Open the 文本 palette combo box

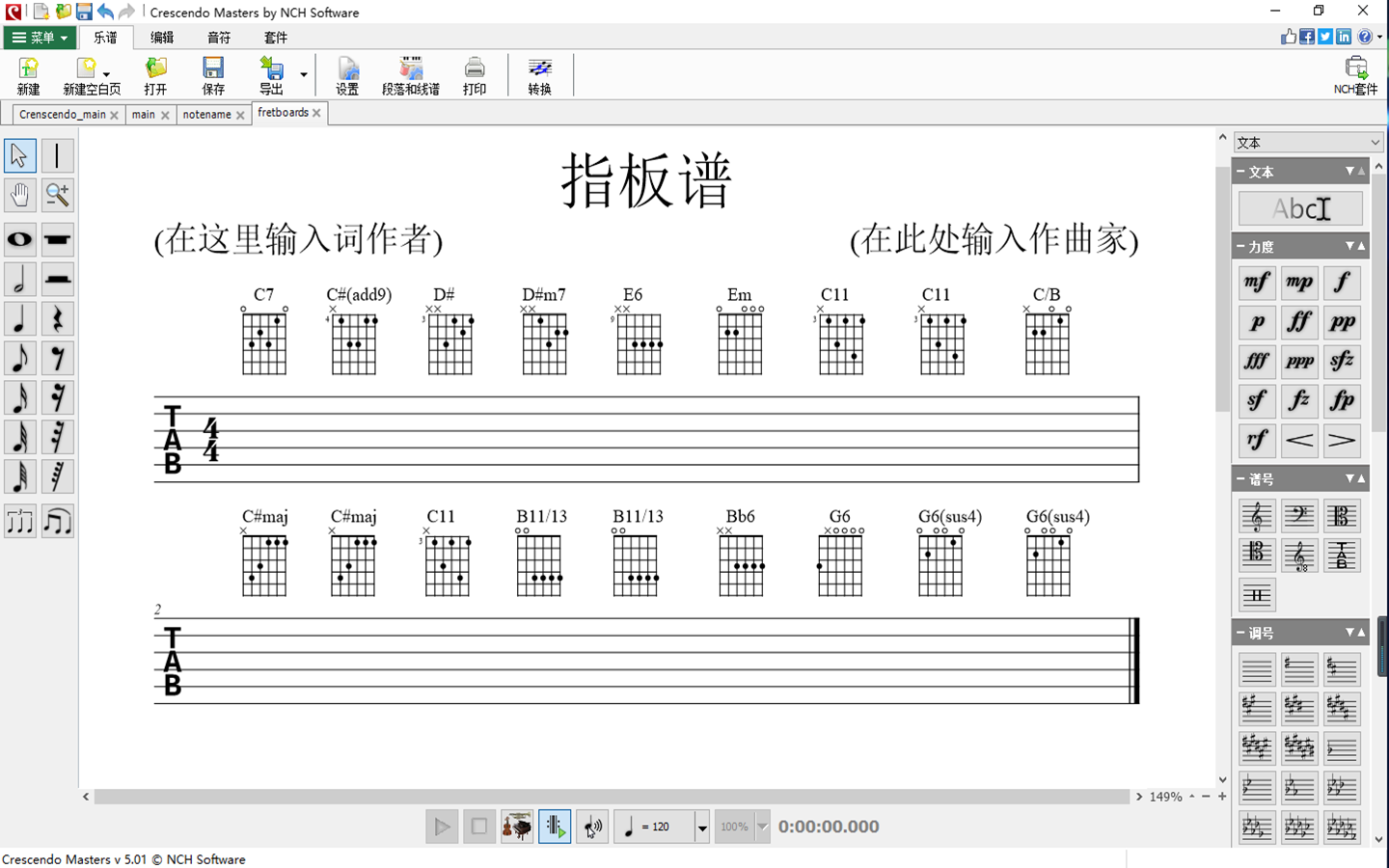coord(1308,143)
